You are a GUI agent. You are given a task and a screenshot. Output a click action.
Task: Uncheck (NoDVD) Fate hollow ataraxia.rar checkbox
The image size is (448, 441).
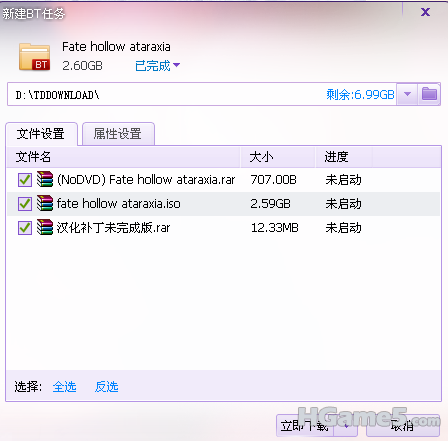(25, 180)
